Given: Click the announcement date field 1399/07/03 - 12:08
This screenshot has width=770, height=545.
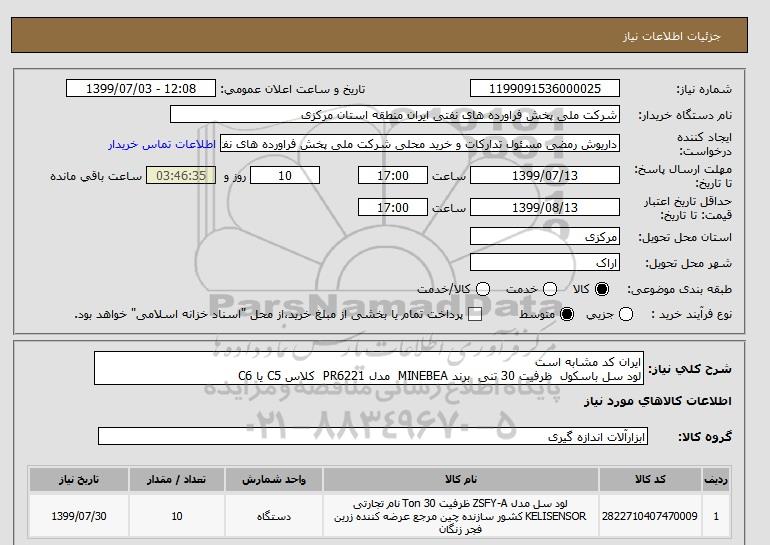Looking at the screenshot, I should point(141,88).
